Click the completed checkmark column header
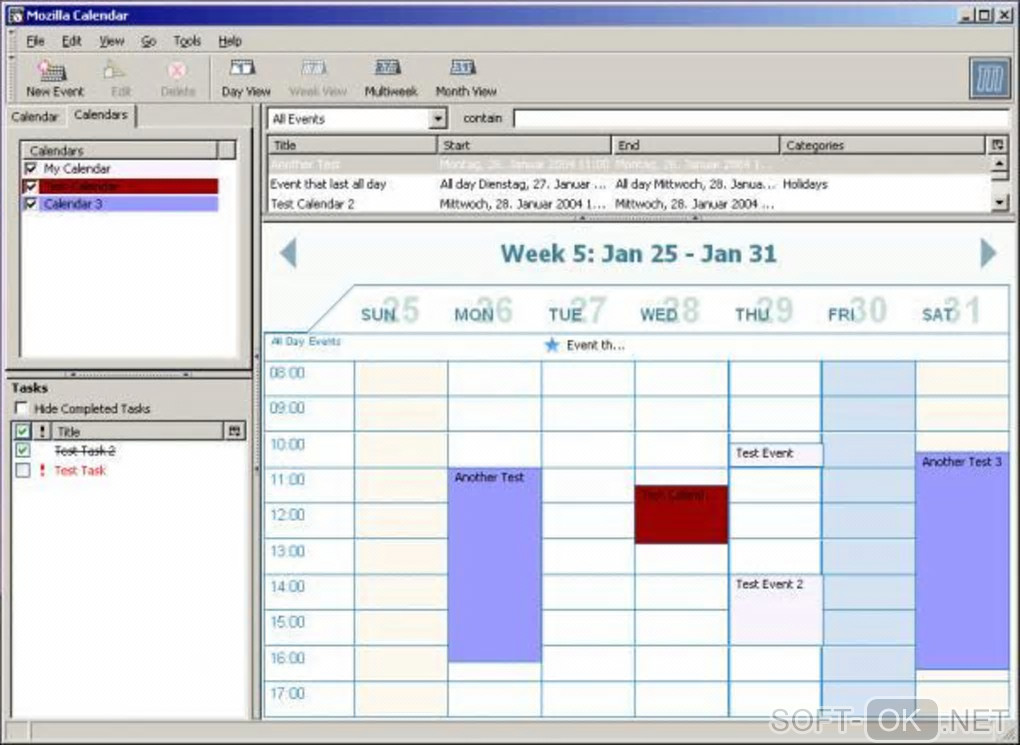The width and height of the screenshot is (1020, 745). coord(23,431)
